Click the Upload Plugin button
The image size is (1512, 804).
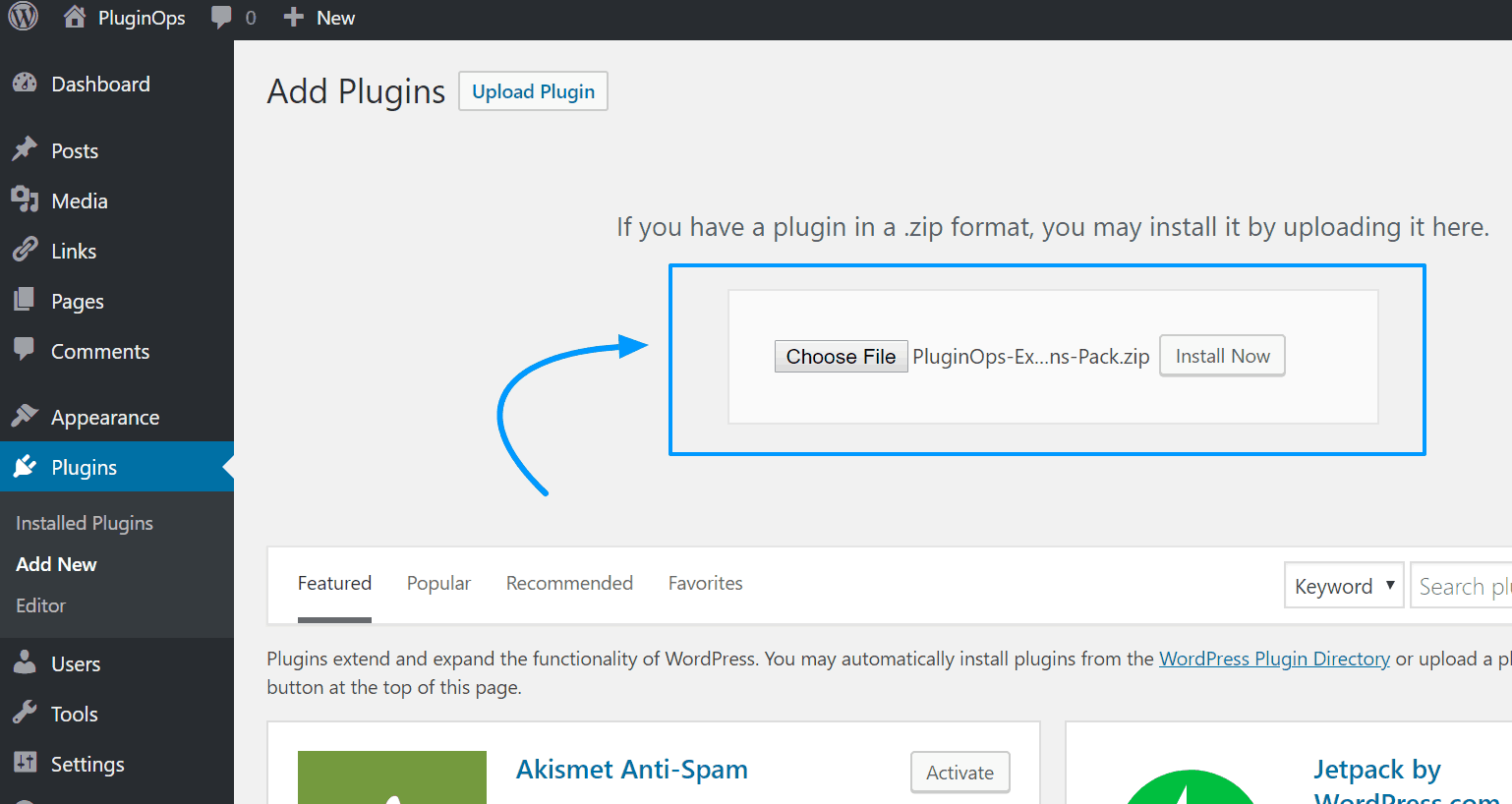pos(533,90)
